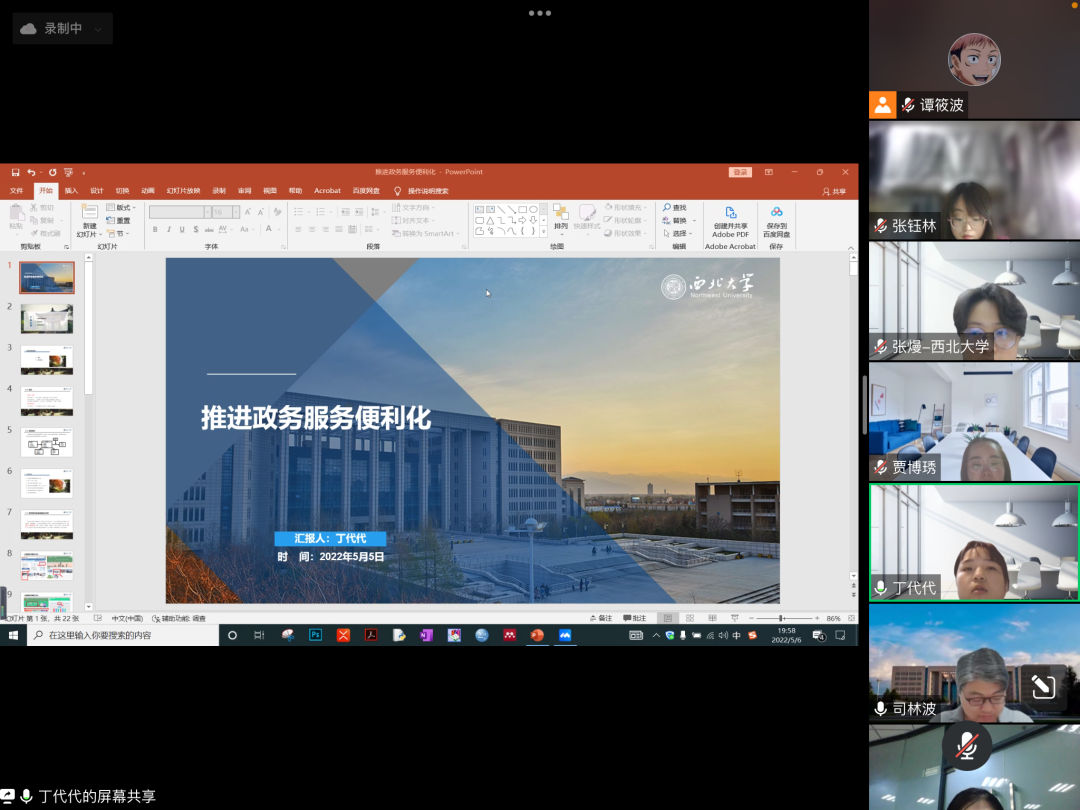
Task: Click Save to Baidu Netdisk icon
Action: click(x=776, y=212)
